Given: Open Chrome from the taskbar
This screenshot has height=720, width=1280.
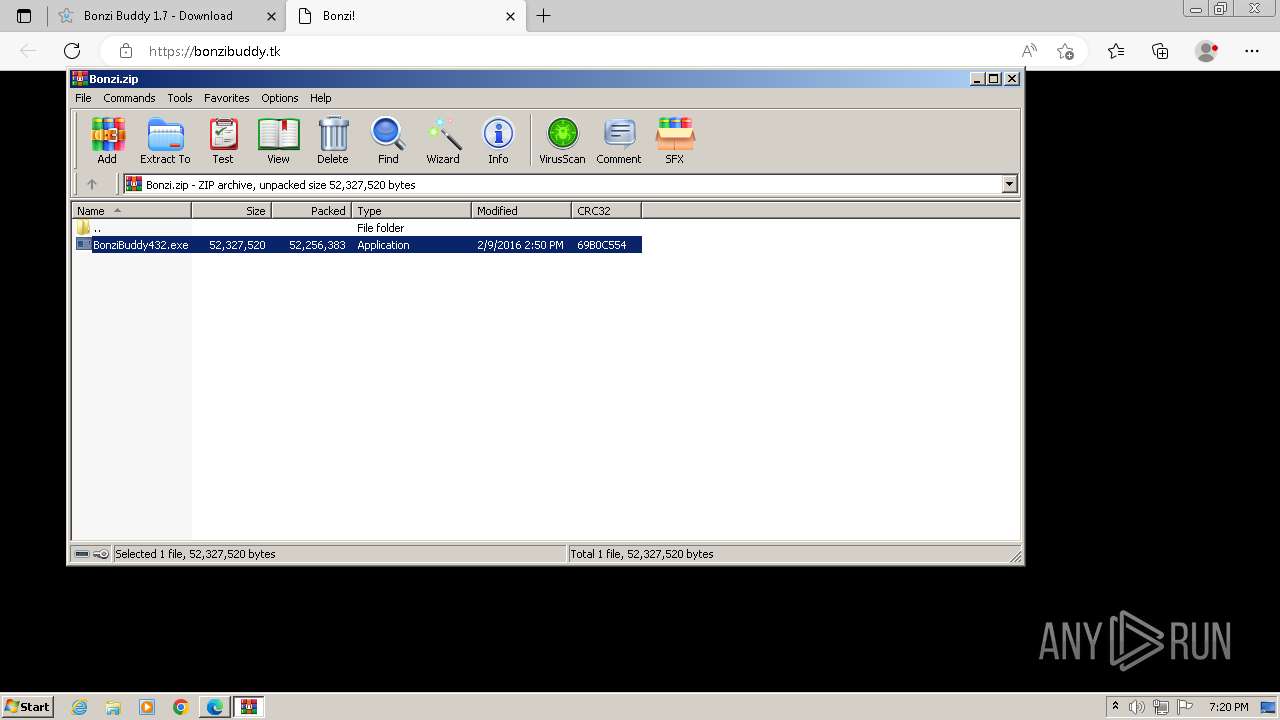Looking at the screenshot, I should pyautogui.click(x=181, y=707).
